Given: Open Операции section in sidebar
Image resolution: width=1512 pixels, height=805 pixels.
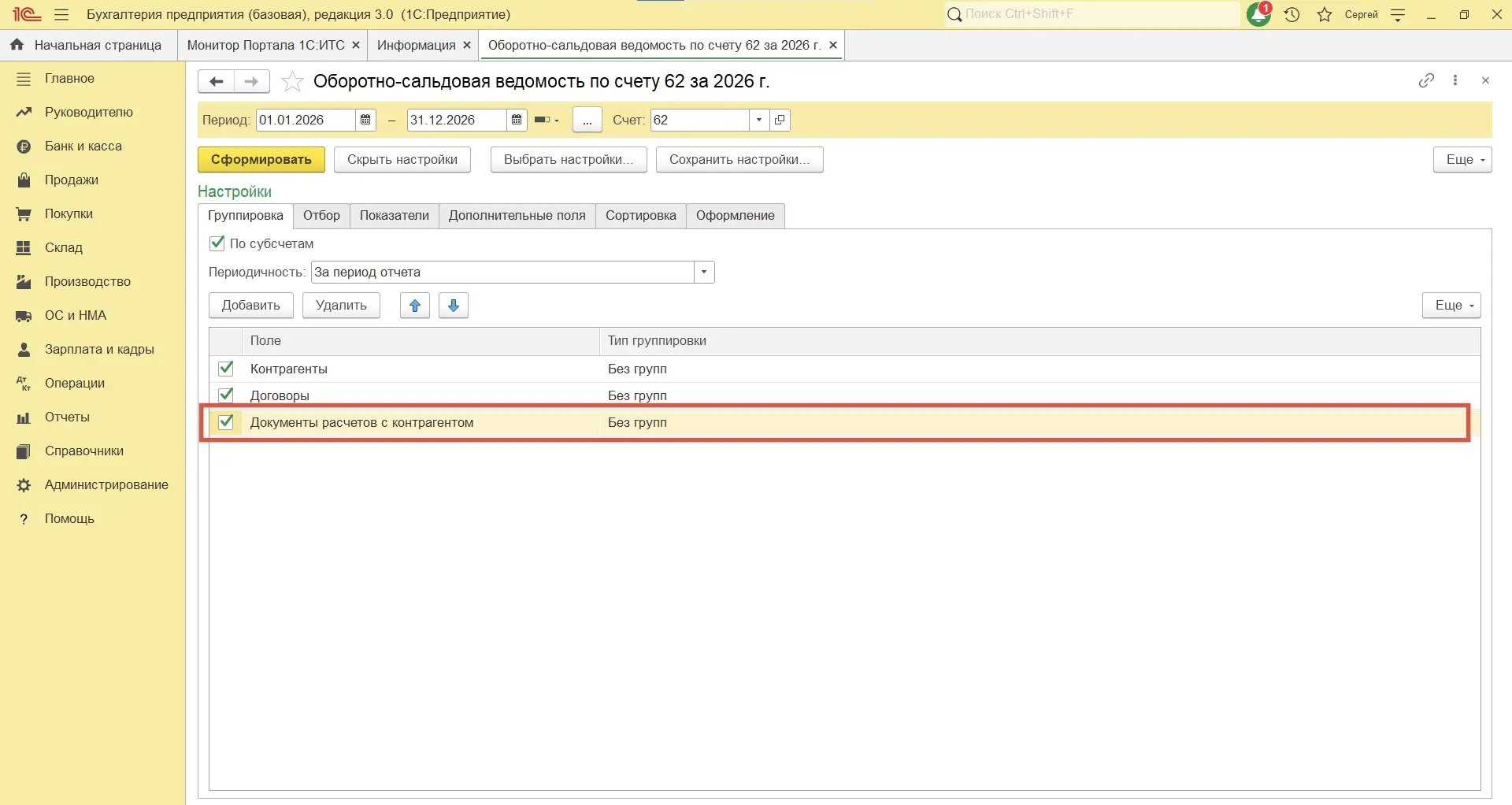Looking at the screenshot, I should (x=92, y=384).
